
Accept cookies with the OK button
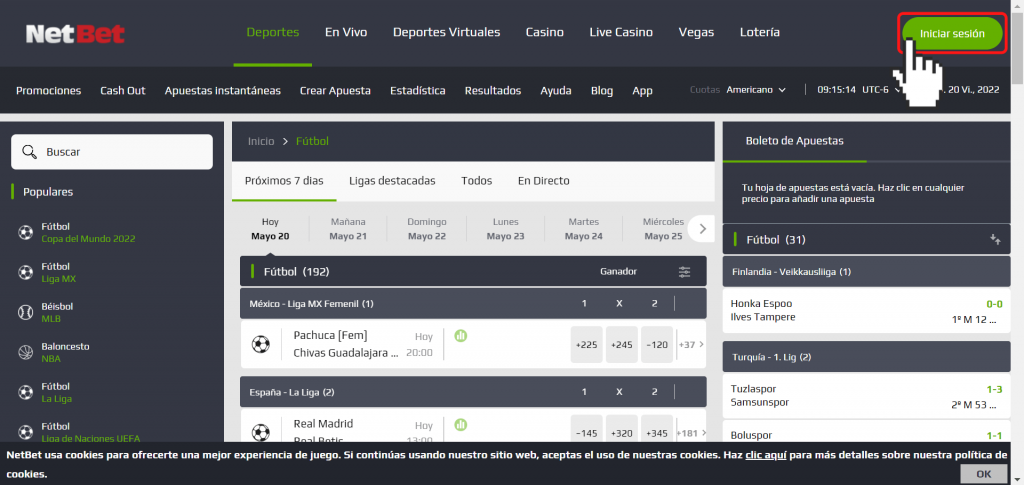click(x=984, y=474)
